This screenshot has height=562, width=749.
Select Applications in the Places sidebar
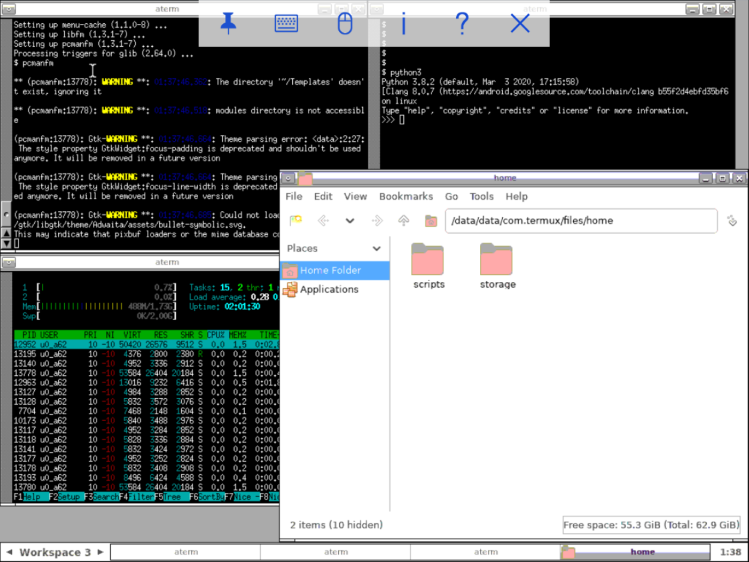point(329,289)
